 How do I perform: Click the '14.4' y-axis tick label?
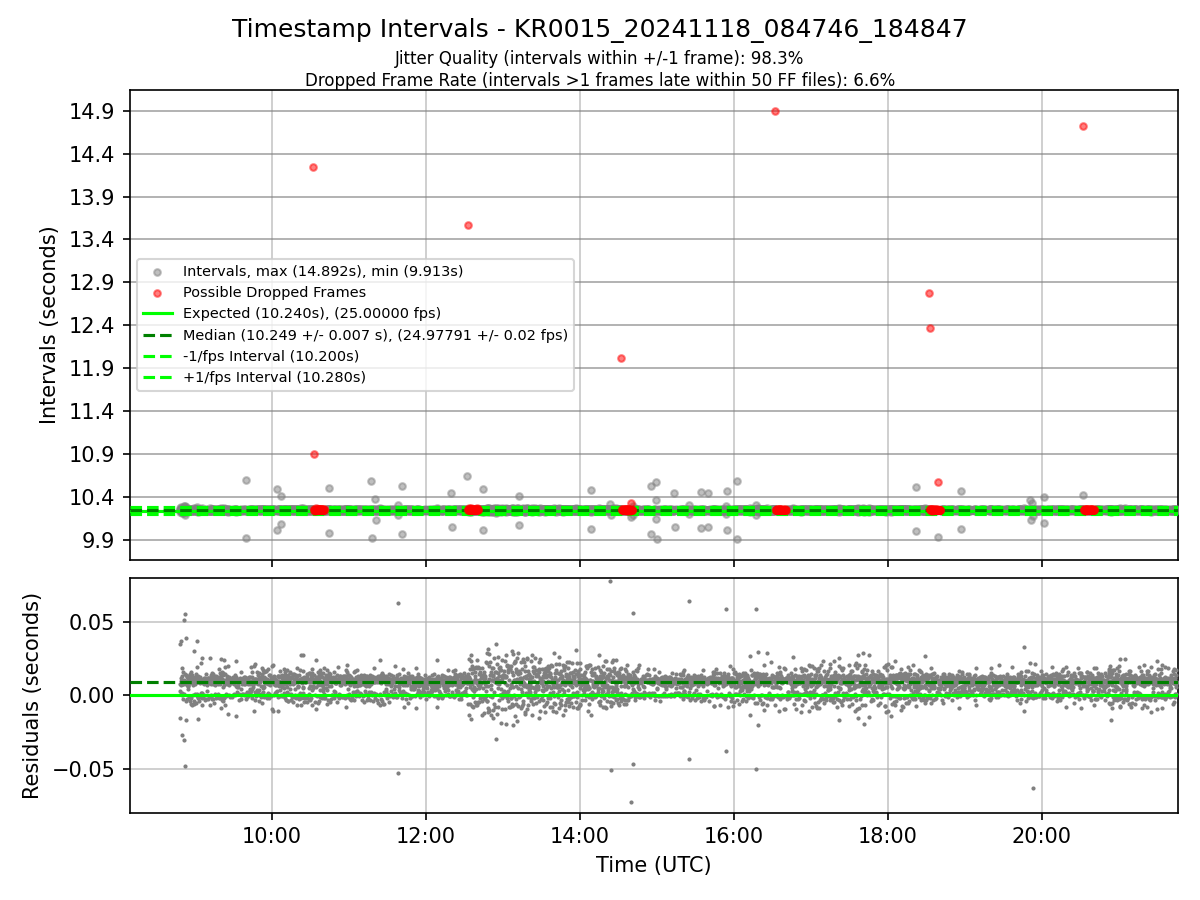pyautogui.click(x=91, y=154)
